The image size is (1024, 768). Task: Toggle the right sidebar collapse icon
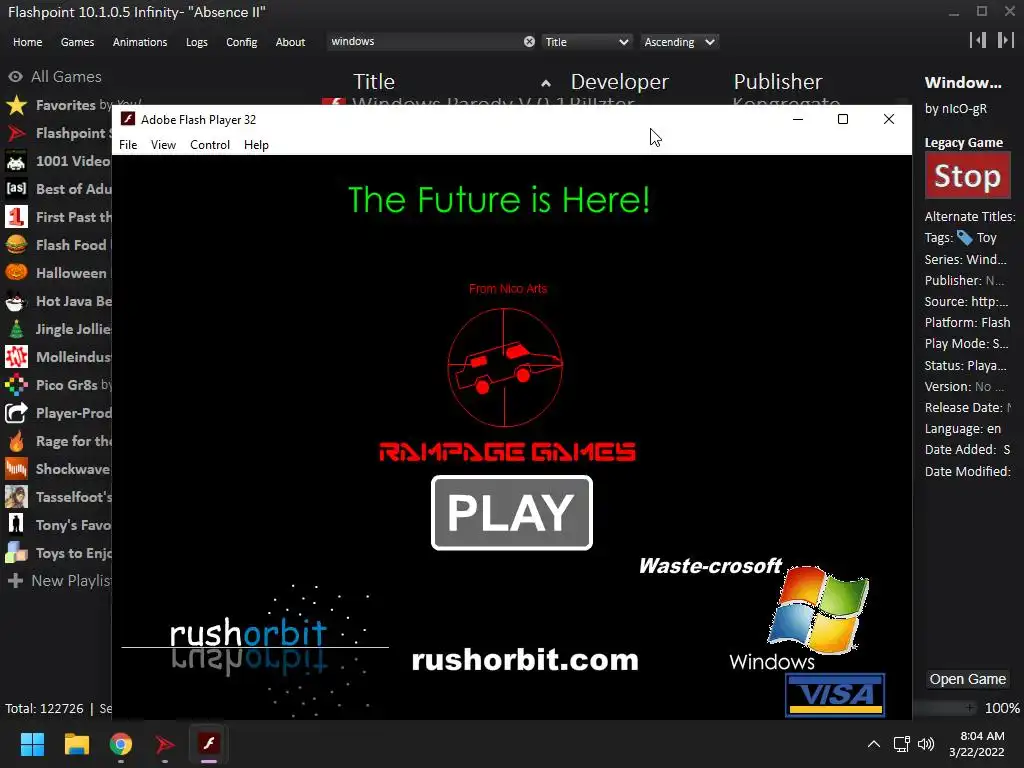[1005, 40]
